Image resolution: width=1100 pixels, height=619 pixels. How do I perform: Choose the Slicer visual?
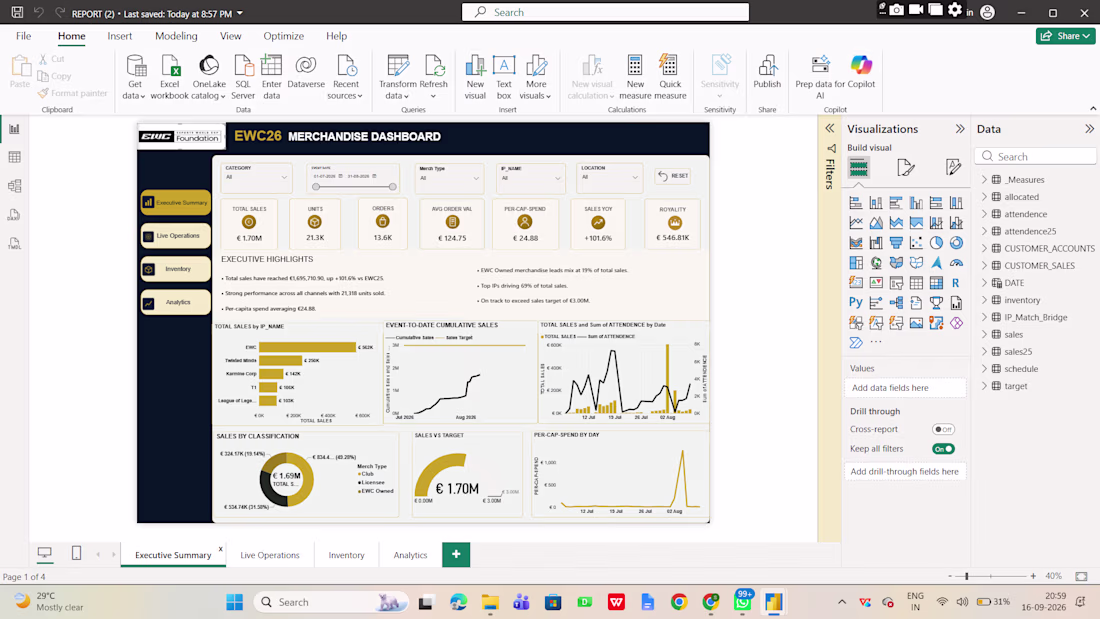(x=896, y=283)
